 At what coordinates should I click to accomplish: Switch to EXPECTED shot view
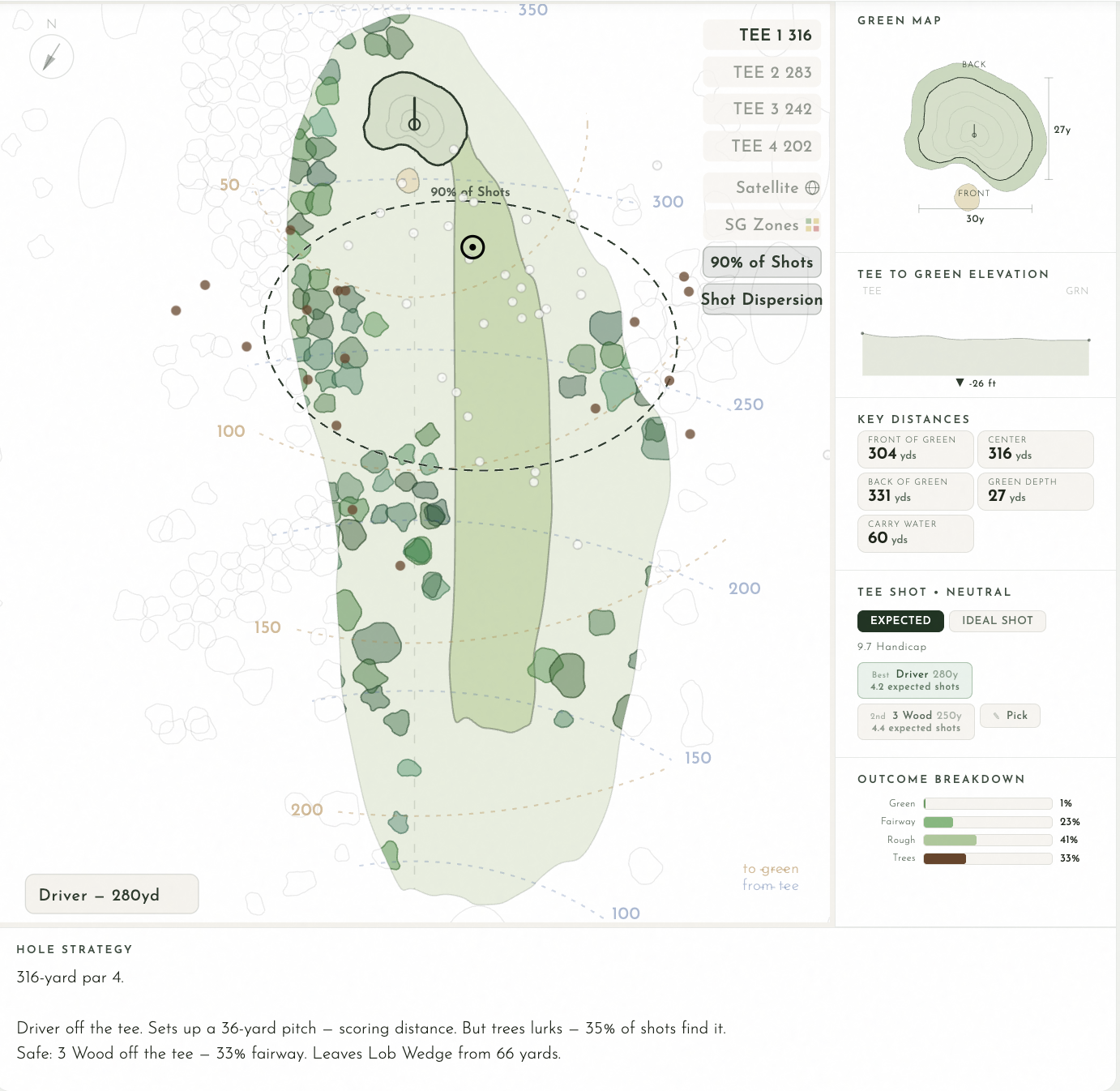click(x=900, y=620)
